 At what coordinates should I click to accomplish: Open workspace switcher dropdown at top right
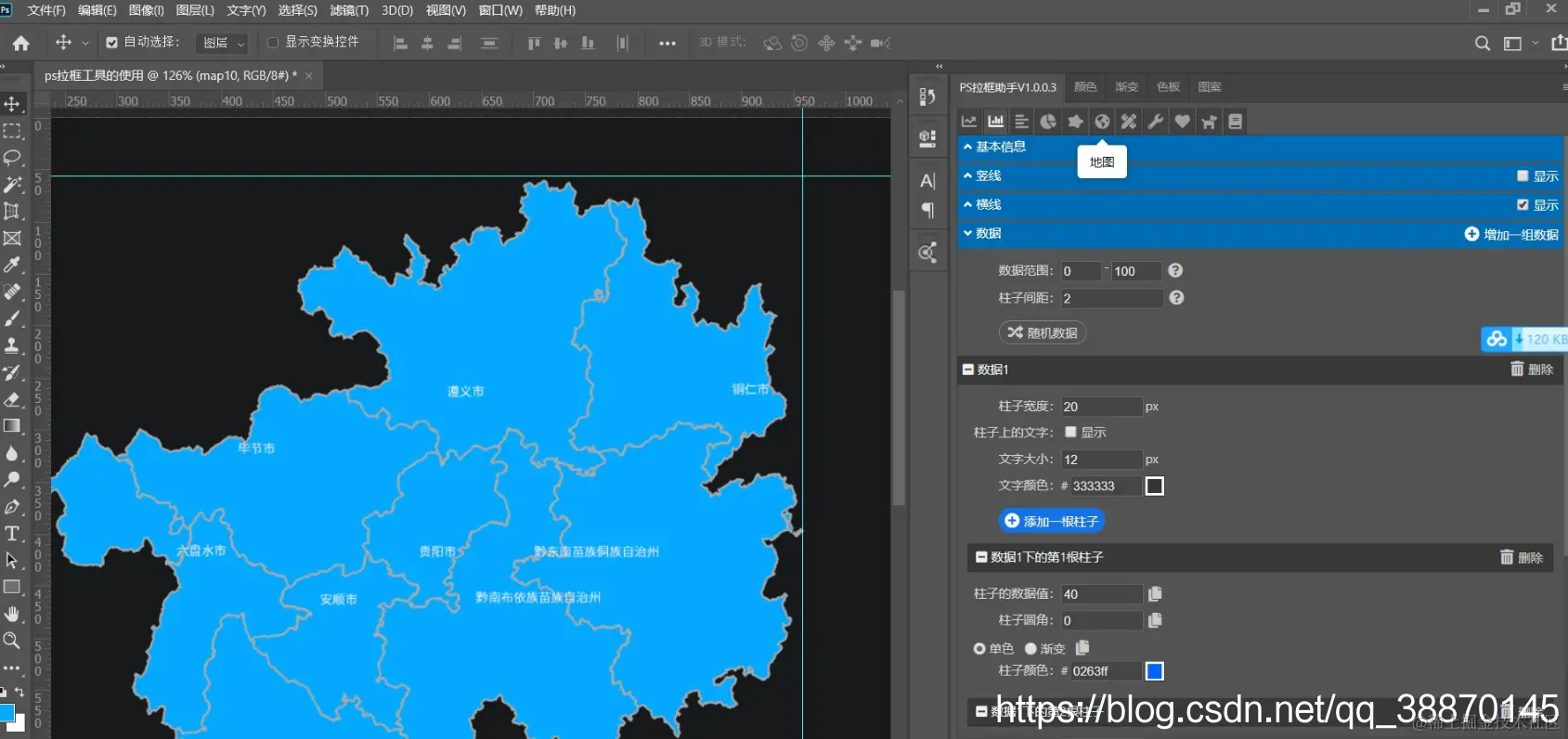[x=1536, y=43]
